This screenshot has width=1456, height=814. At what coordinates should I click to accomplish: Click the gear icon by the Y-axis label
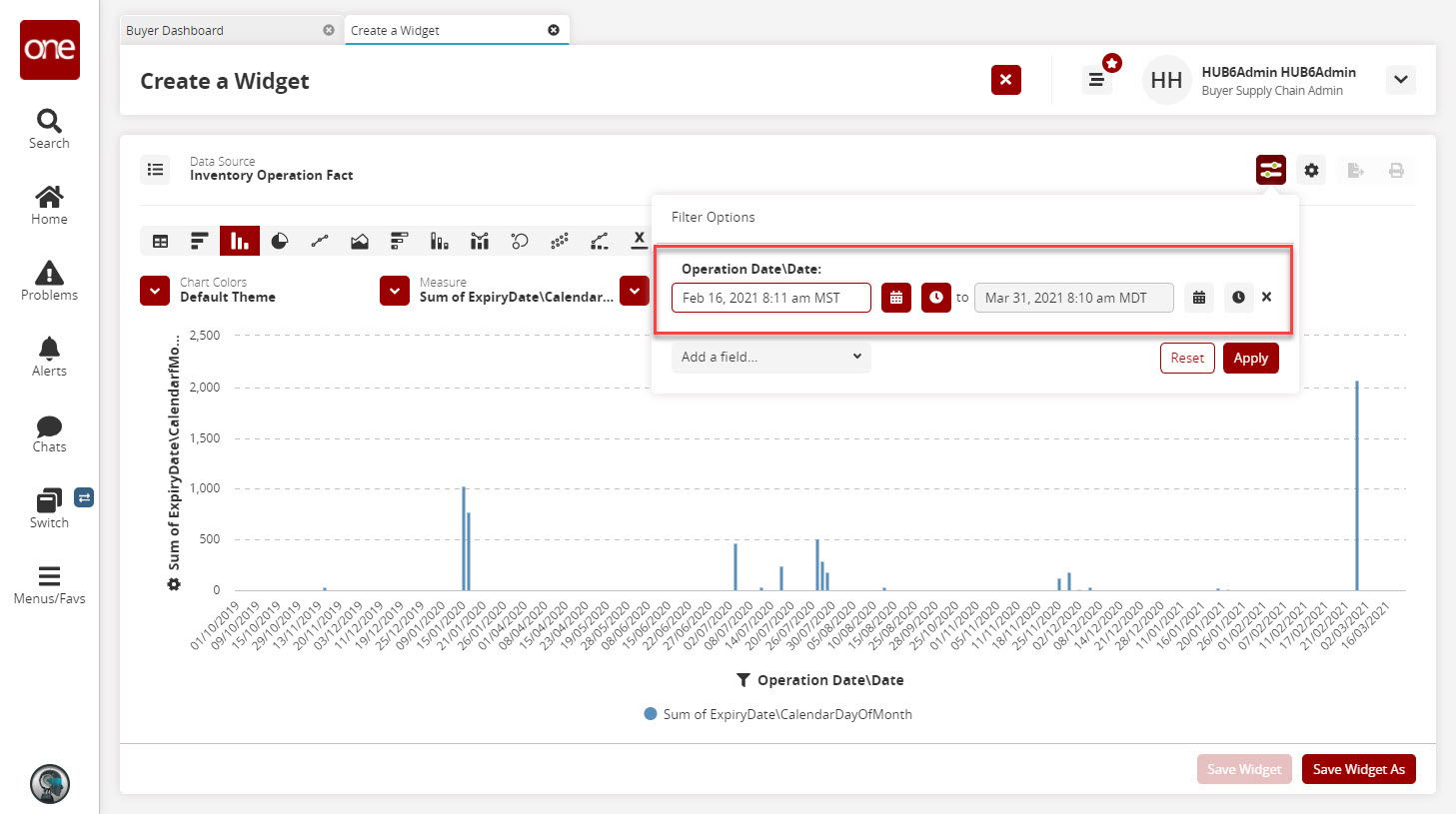174,584
